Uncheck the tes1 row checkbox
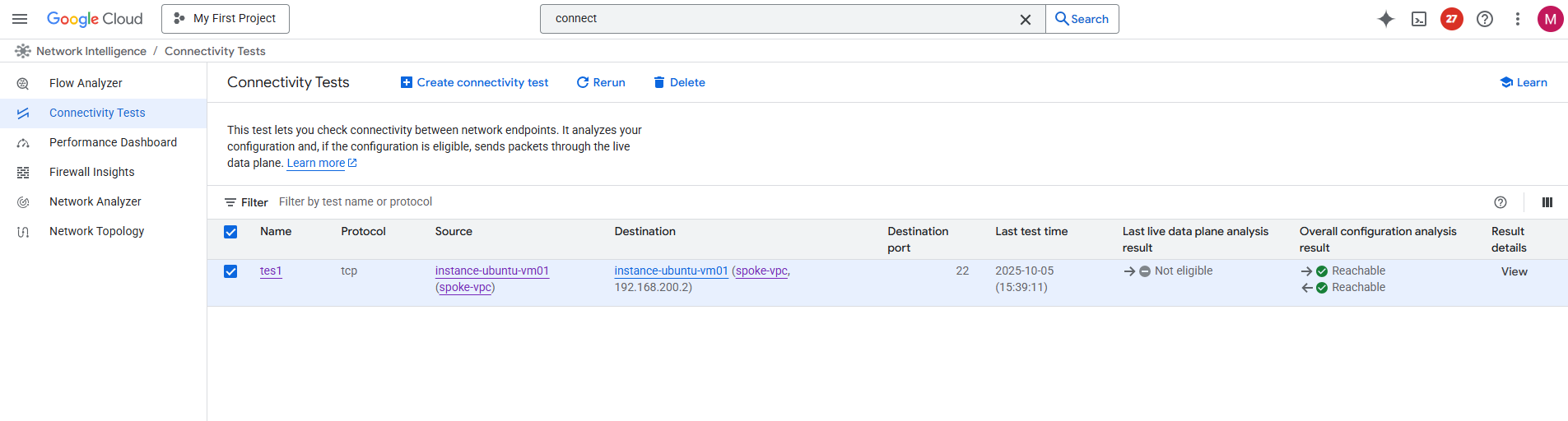 [x=230, y=271]
